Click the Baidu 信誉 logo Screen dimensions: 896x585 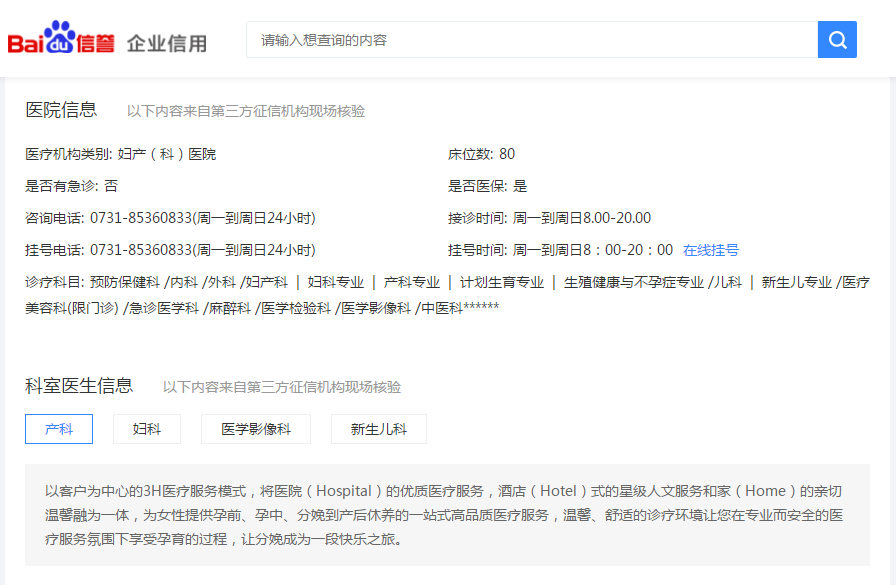(61, 40)
